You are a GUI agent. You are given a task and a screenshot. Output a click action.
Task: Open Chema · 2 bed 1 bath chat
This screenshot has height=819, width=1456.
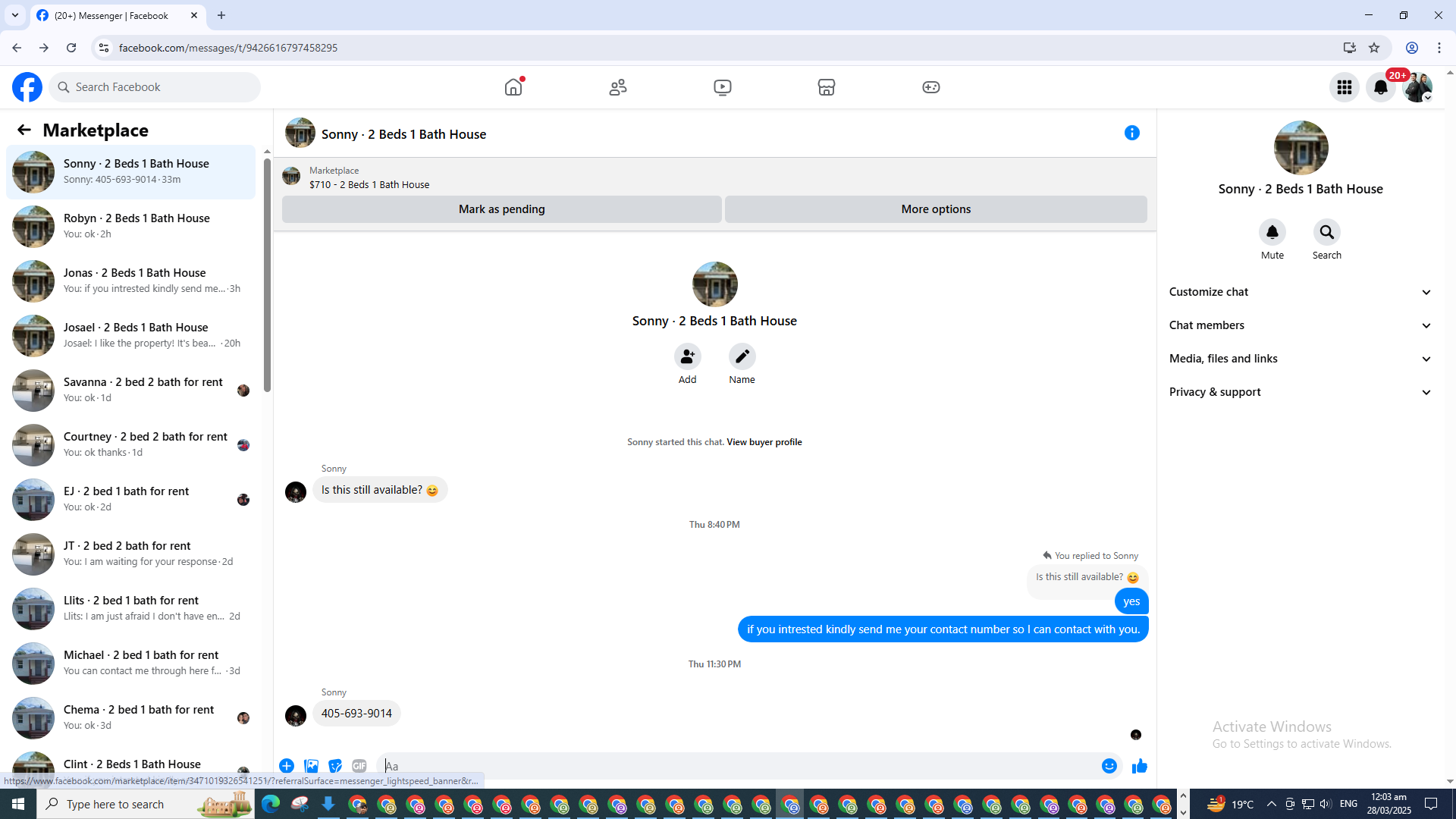(x=131, y=718)
